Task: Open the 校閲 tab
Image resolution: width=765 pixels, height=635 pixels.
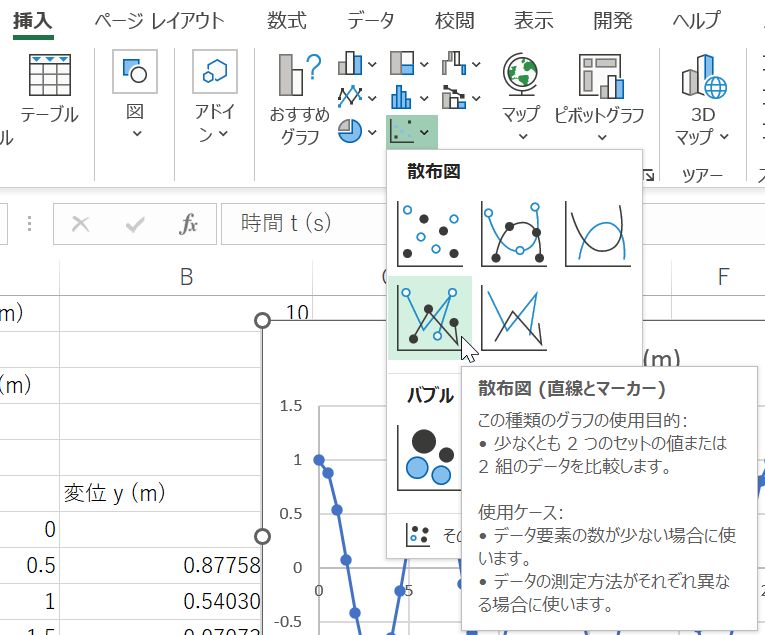Action: pos(455,21)
